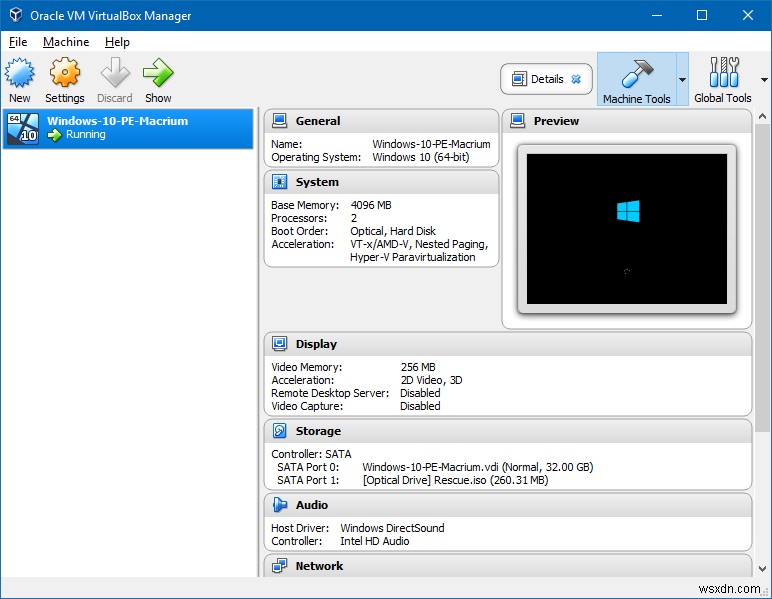Click the Windows-10-PE-Macrium.vdi disk entry
This screenshot has width=772, height=599.
478,467
